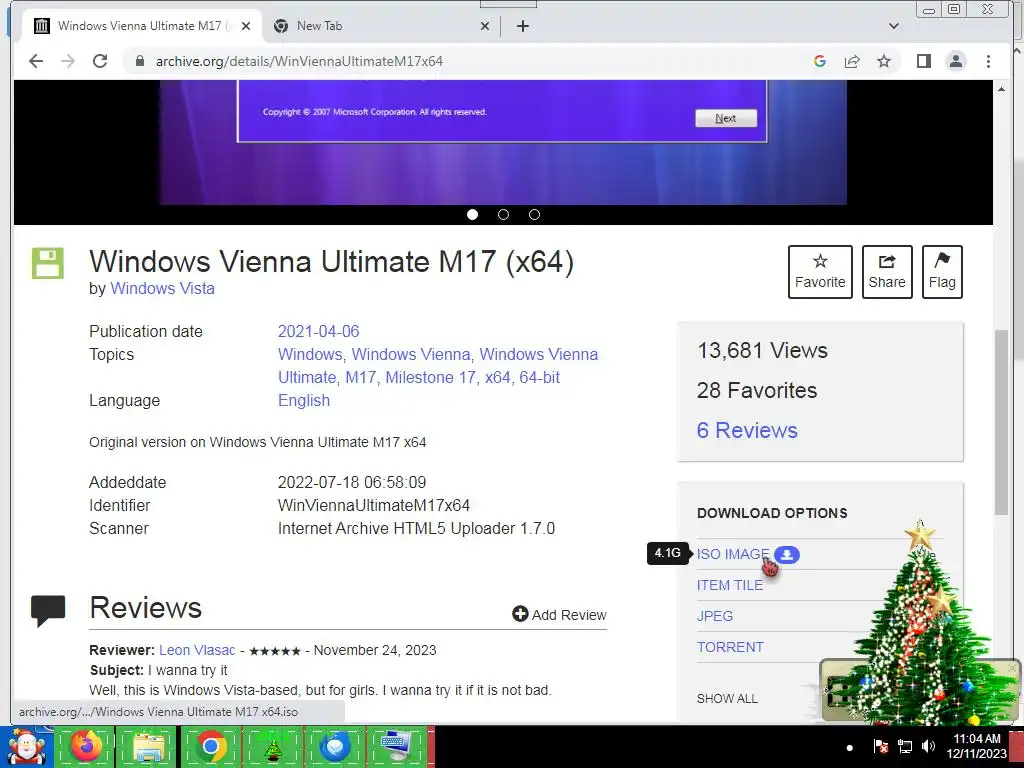Click the Reviews speech bubble icon
Screen dimensions: 1024x768
[48, 611]
